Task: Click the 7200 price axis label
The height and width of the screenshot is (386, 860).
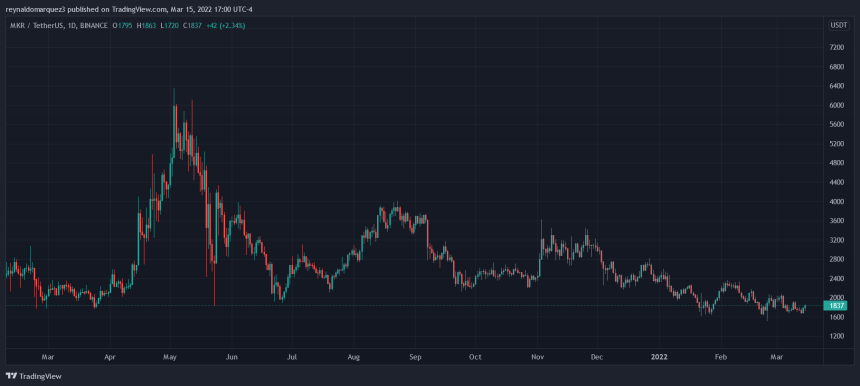Action: [836, 48]
